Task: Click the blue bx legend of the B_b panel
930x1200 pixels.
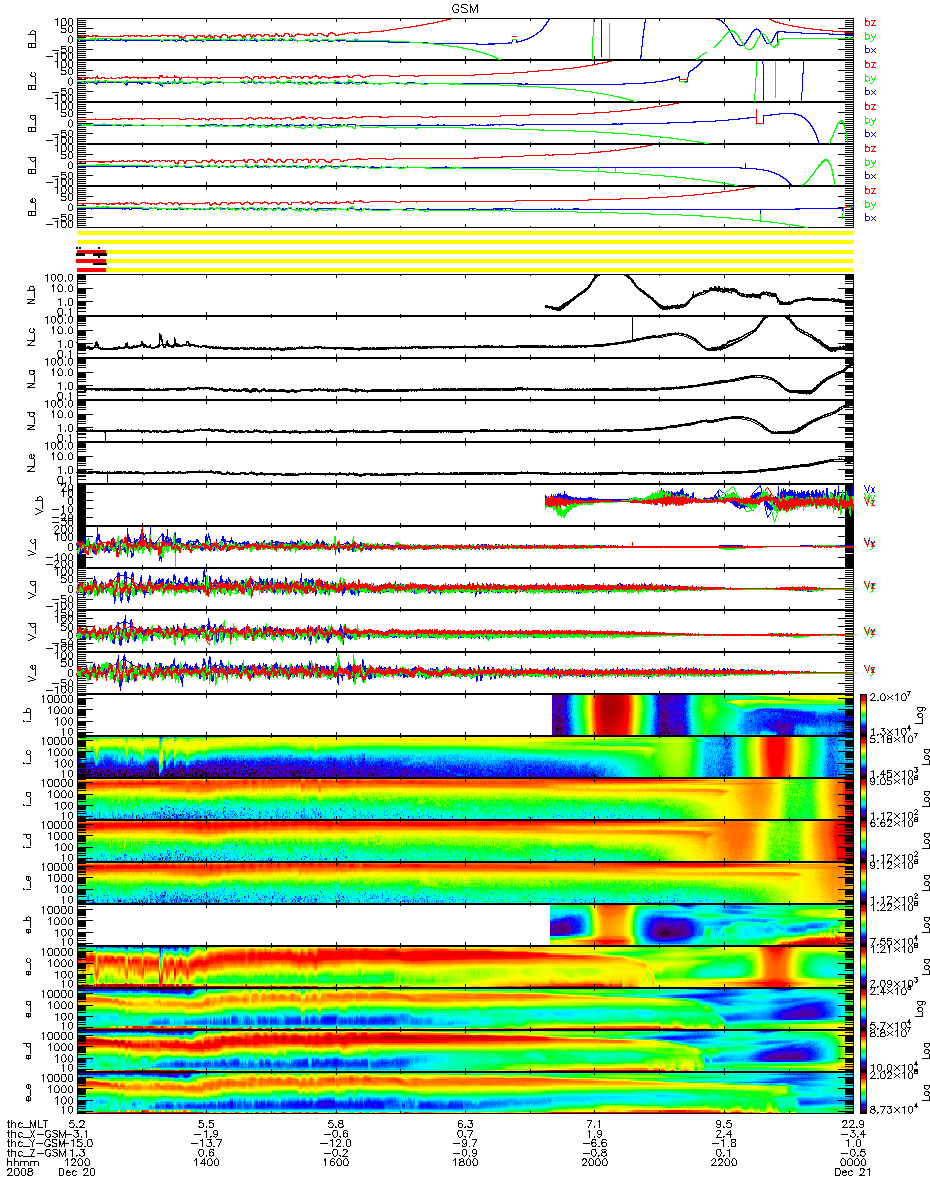Action: pos(870,49)
